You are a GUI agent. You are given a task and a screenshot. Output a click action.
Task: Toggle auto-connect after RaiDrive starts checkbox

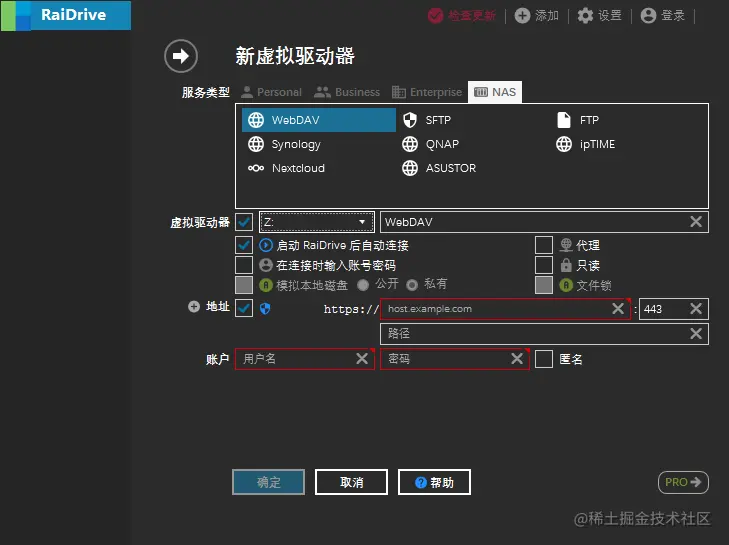(x=244, y=245)
